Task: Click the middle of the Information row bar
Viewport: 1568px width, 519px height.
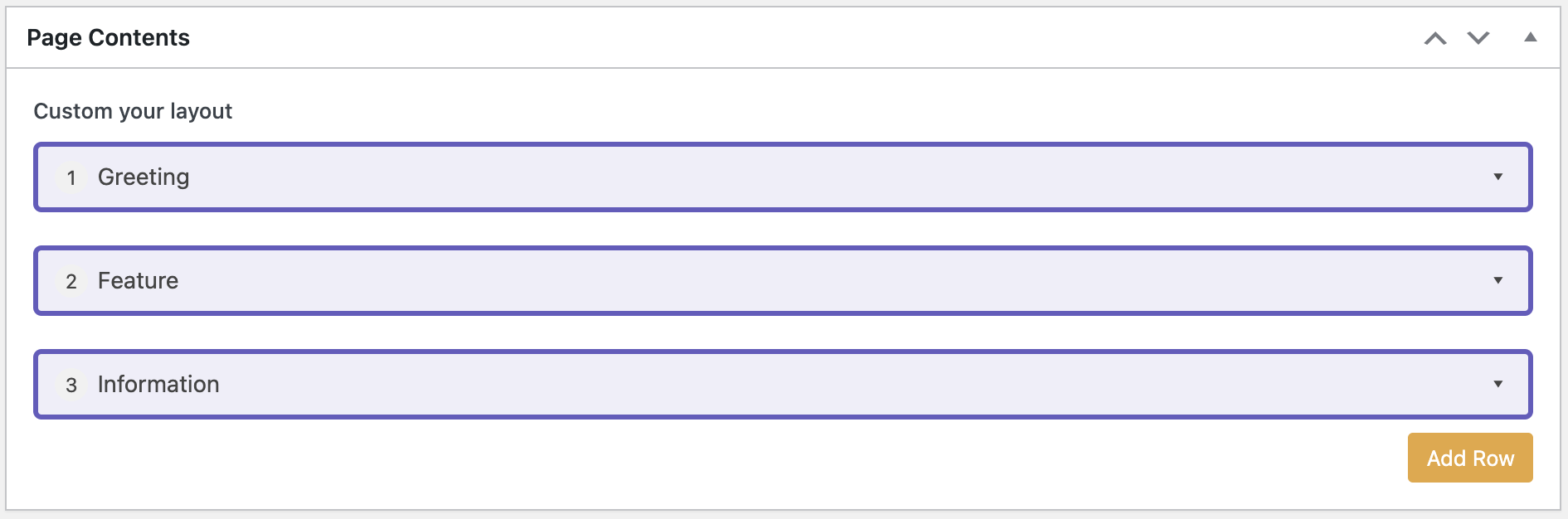Action: (x=783, y=385)
